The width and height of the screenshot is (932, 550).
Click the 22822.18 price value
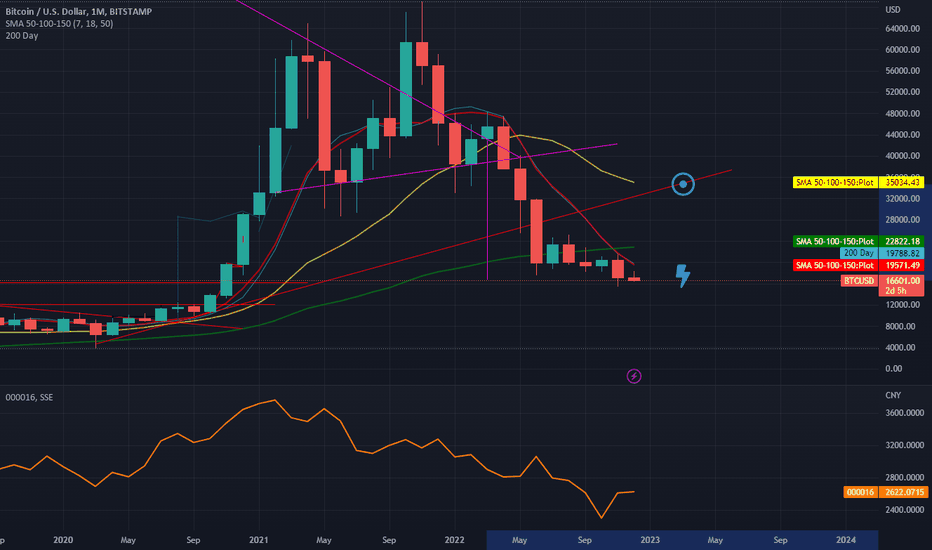pos(902,241)
